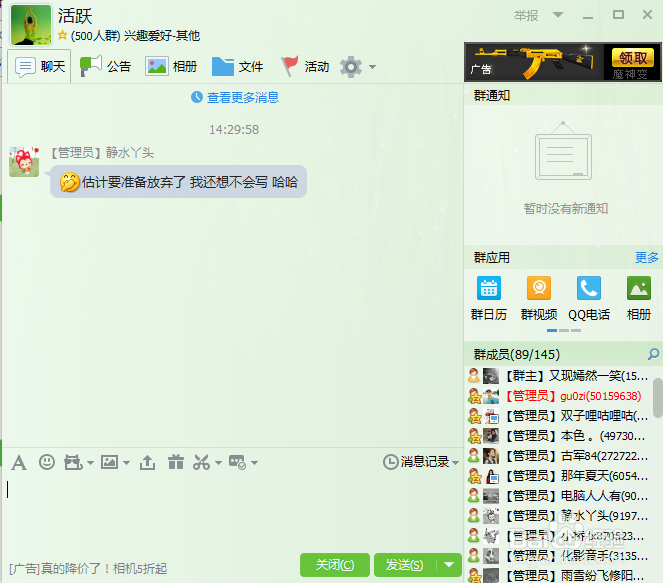Click 静水丫头 avatar in chat
Image resolution: width=663 pixels, height=583 pixels.
pyautogui.click(x=24, y=161)
